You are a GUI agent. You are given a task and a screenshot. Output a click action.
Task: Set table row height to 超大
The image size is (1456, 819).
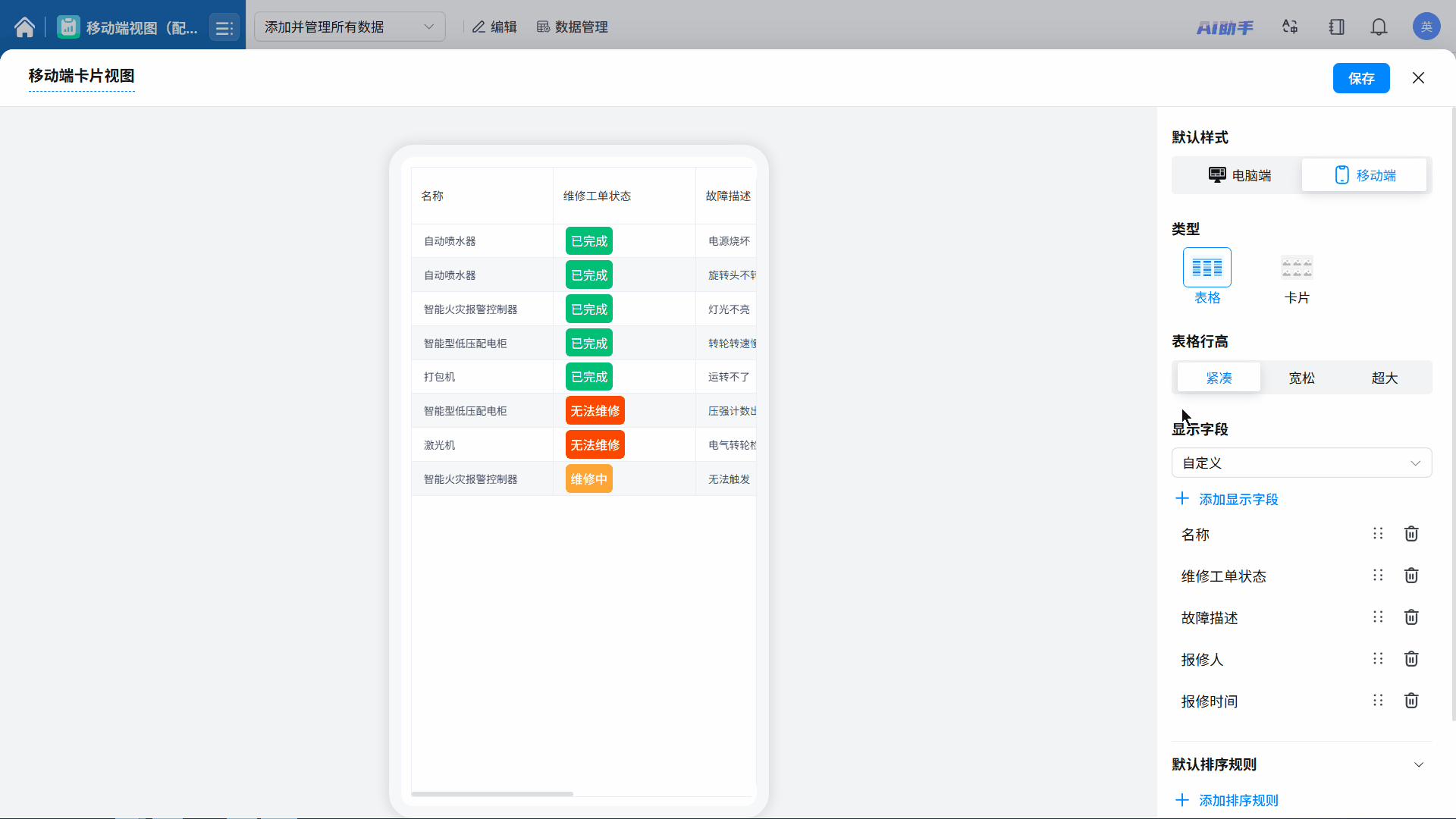(1384, 378)
